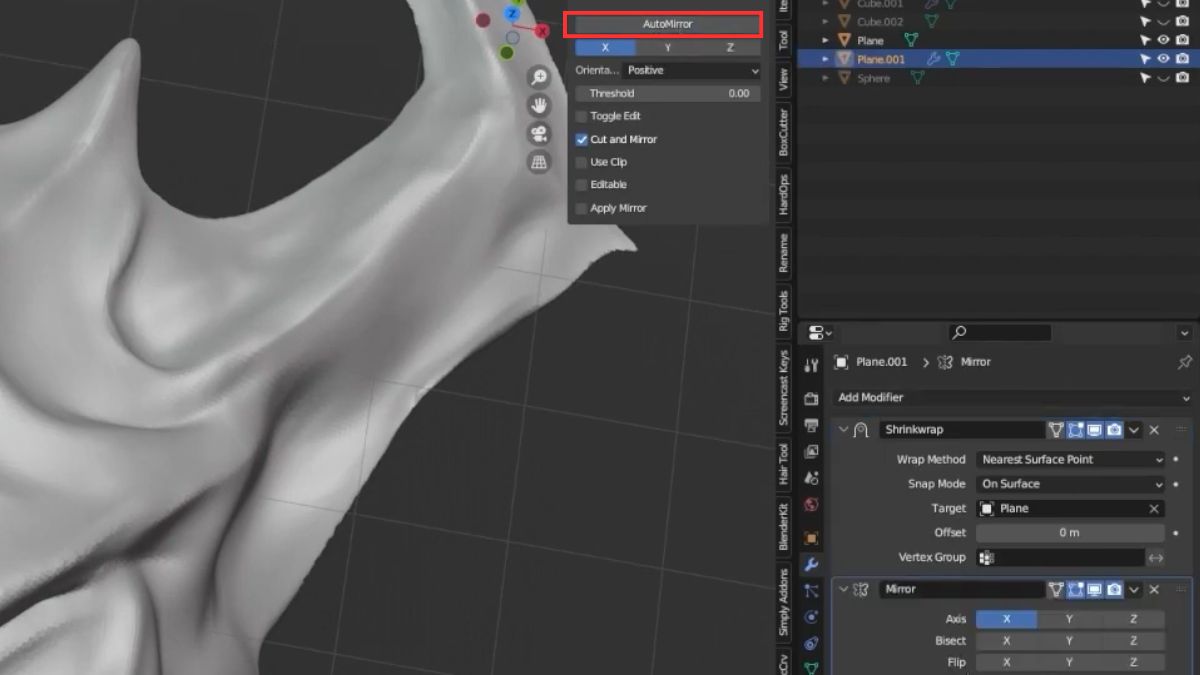Click the Shrinkwrap modifier type icon
This screenshot has height=675, width=1200.
pyautogui.click(x=861, y=430)
